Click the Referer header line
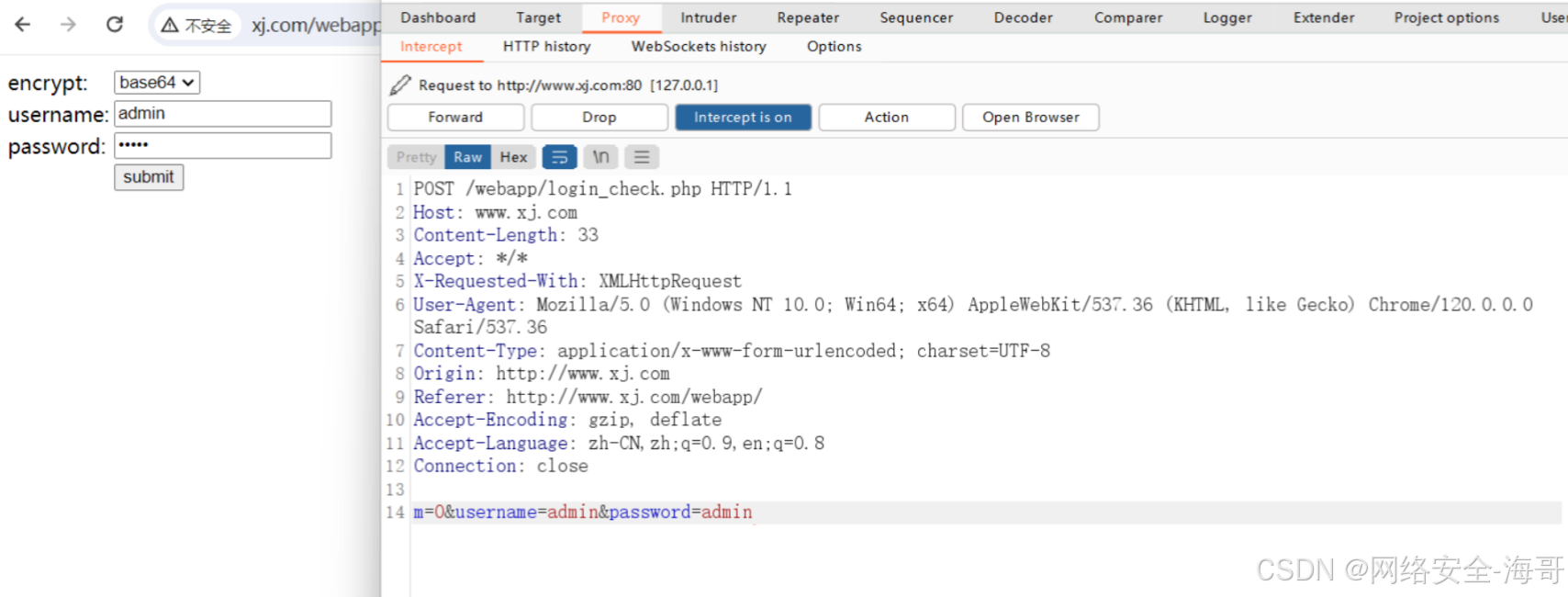Screen dimensions: 1568x597 click(588, 397)
